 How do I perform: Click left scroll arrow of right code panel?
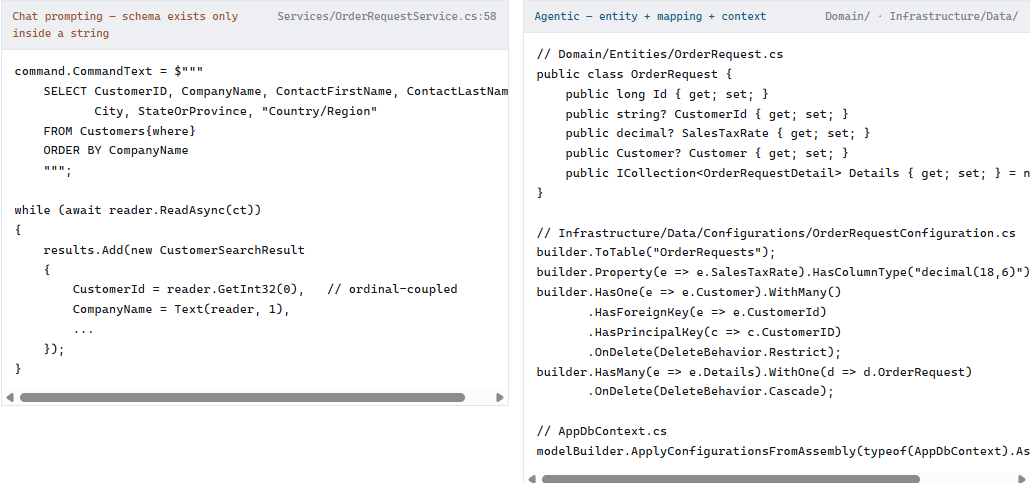(533, 479)
